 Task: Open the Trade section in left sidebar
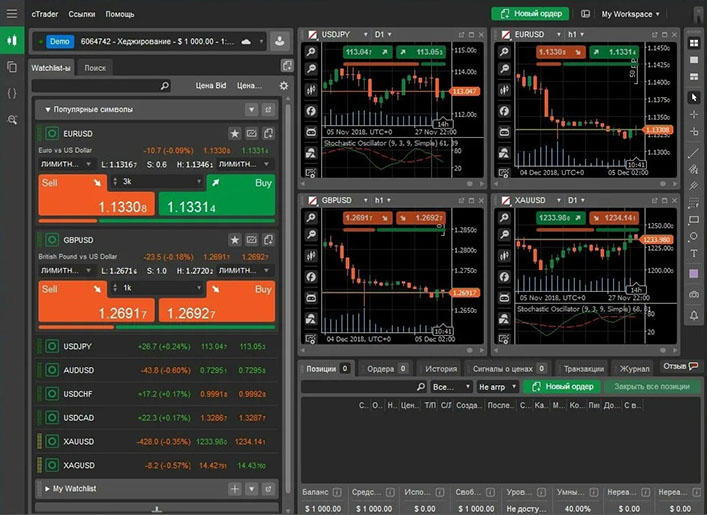pos(12,40)
